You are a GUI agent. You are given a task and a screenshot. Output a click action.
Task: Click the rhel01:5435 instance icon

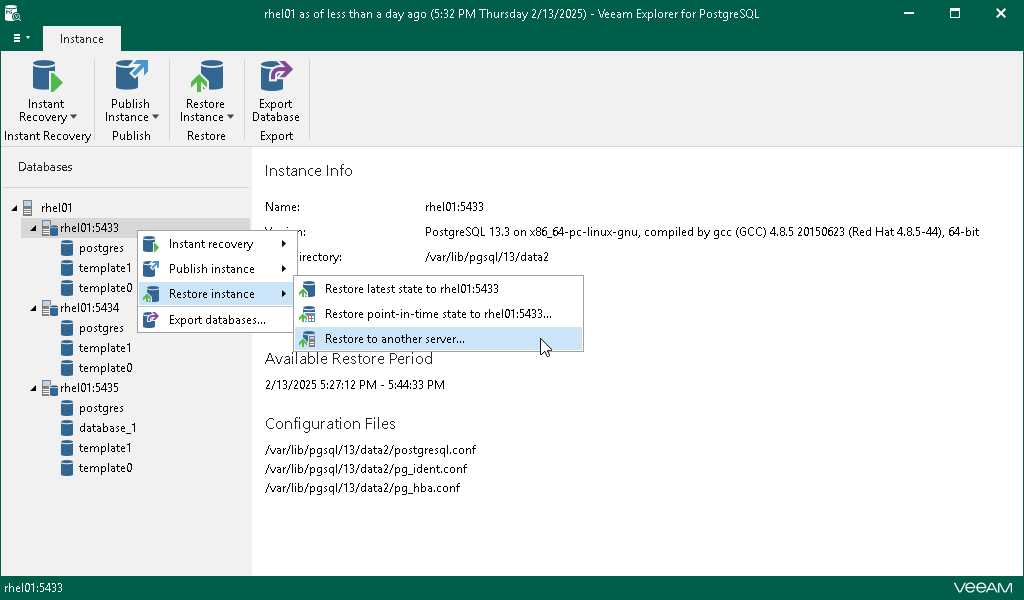pyautogui.click(x=49, y=388)
